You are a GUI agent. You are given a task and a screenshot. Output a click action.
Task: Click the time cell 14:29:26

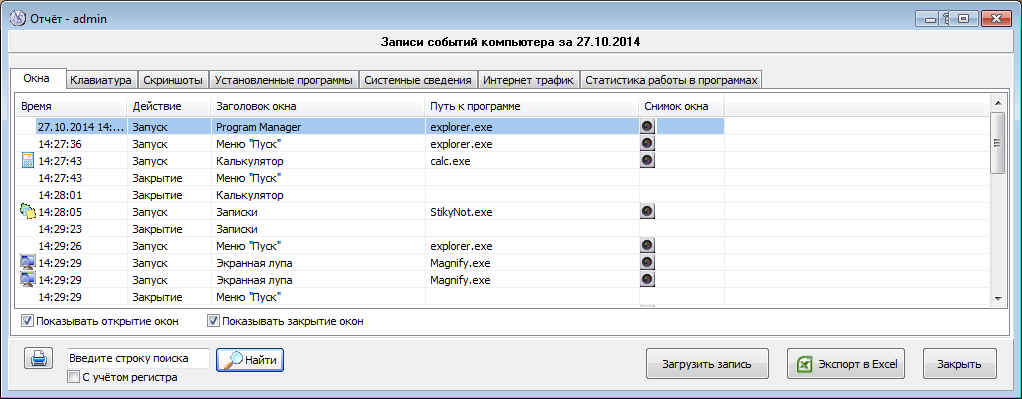(x=60, y=245)
